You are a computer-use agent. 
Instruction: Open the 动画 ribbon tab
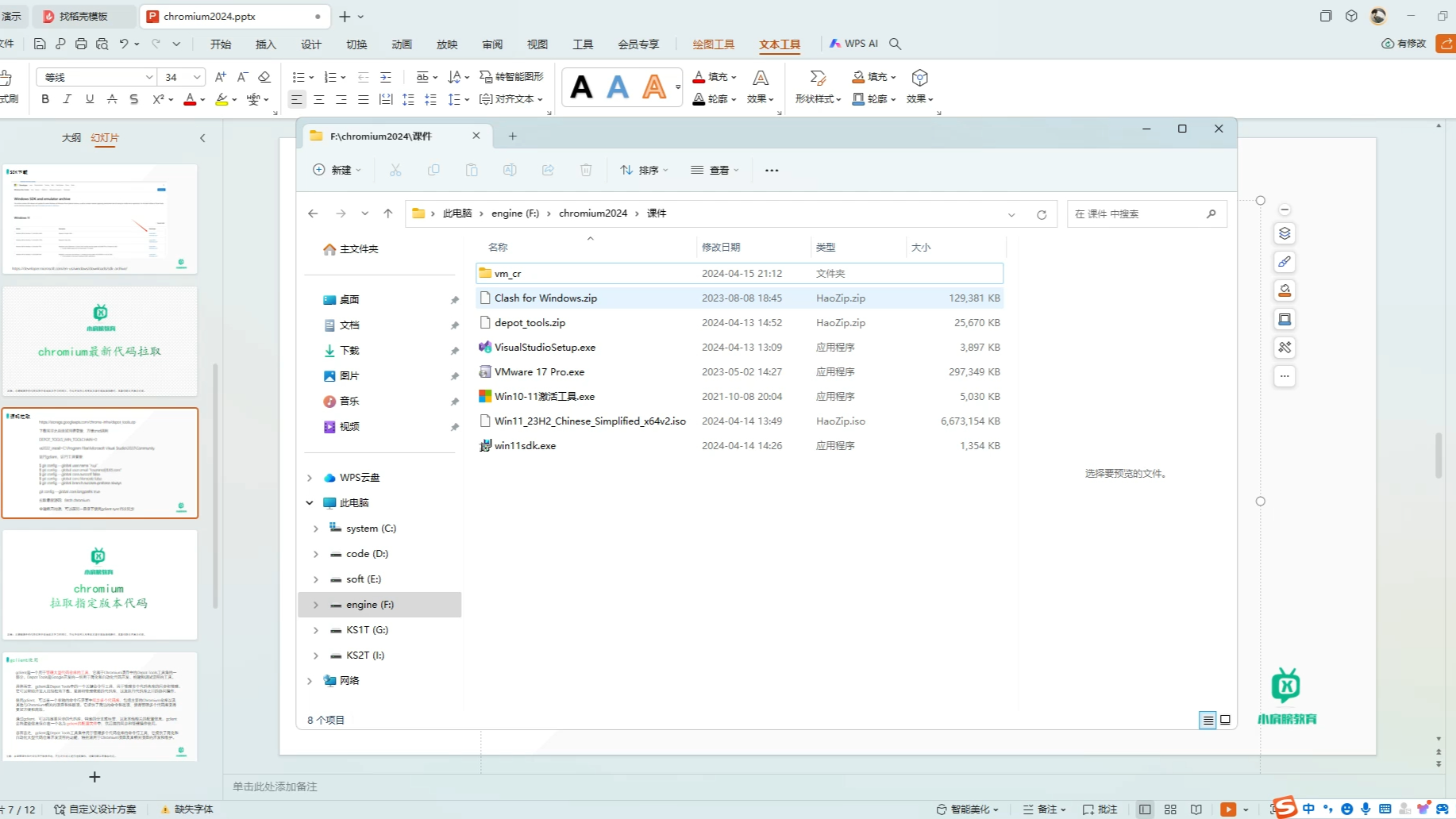[402, 44]
